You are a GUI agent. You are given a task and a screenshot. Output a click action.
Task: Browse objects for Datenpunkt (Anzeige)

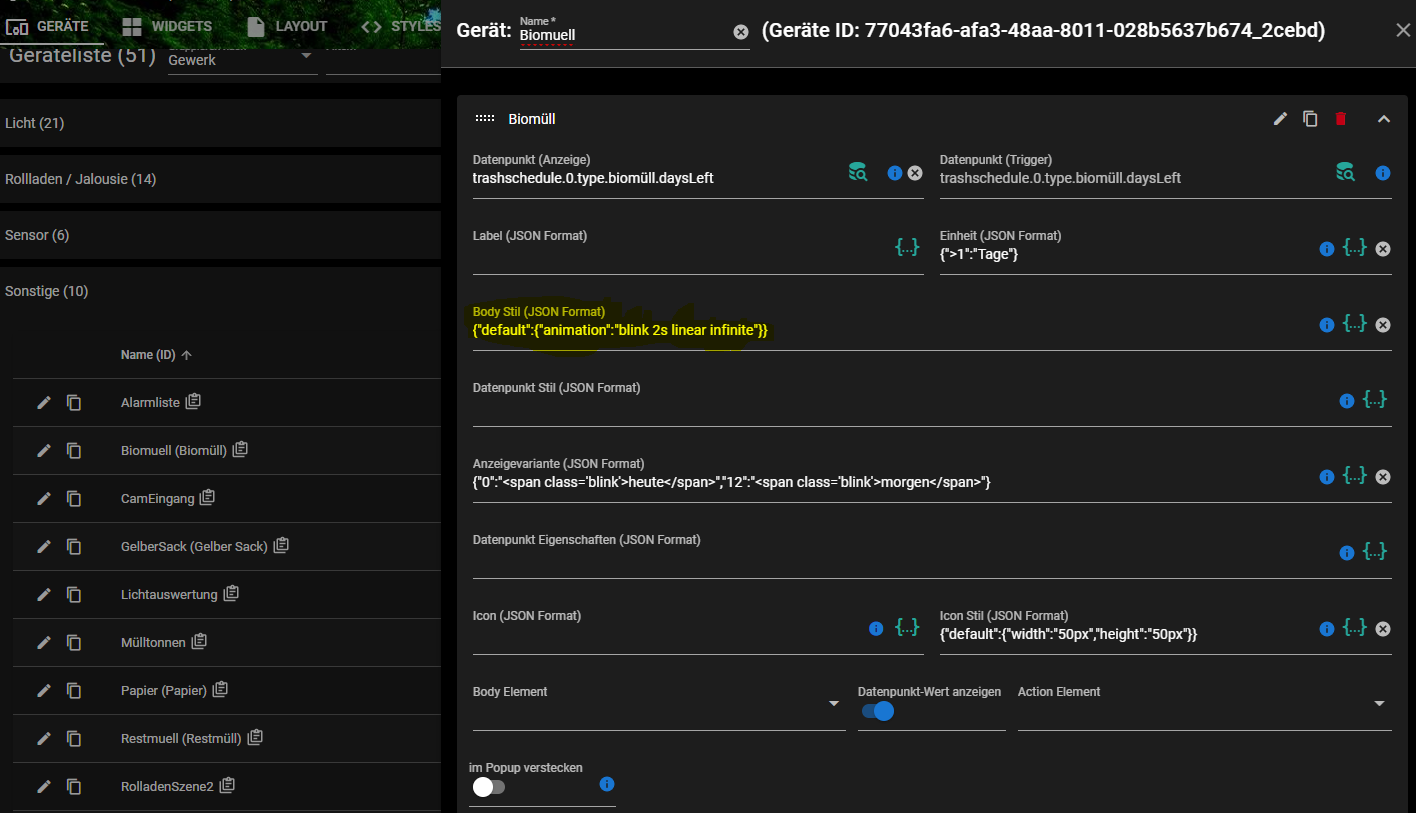(858, 172)
